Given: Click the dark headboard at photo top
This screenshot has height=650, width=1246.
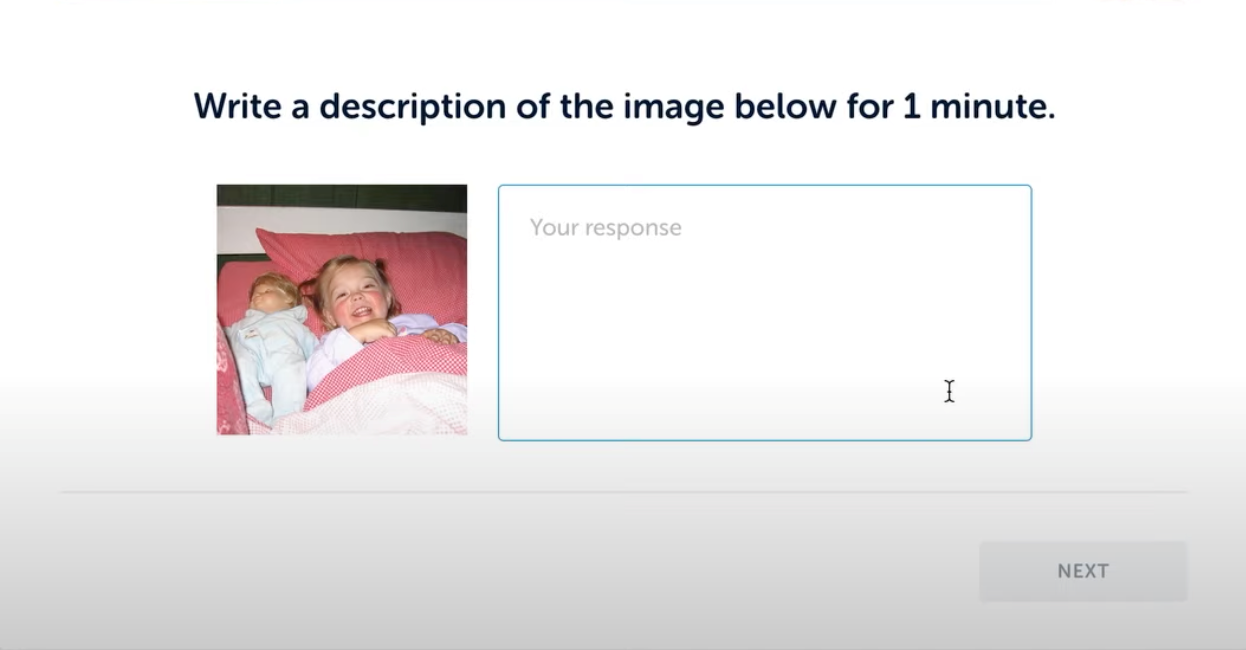Looking at the screenshot, I should (342, 196).
